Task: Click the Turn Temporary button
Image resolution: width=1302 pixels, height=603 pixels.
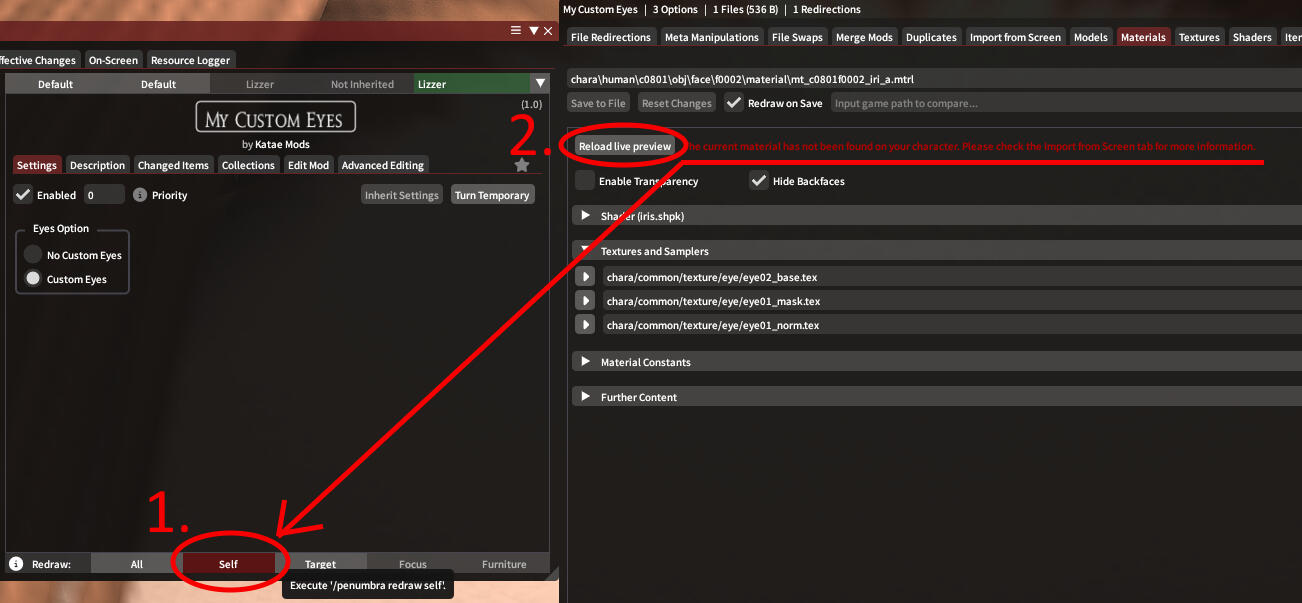Action: [x=491, y=195]
